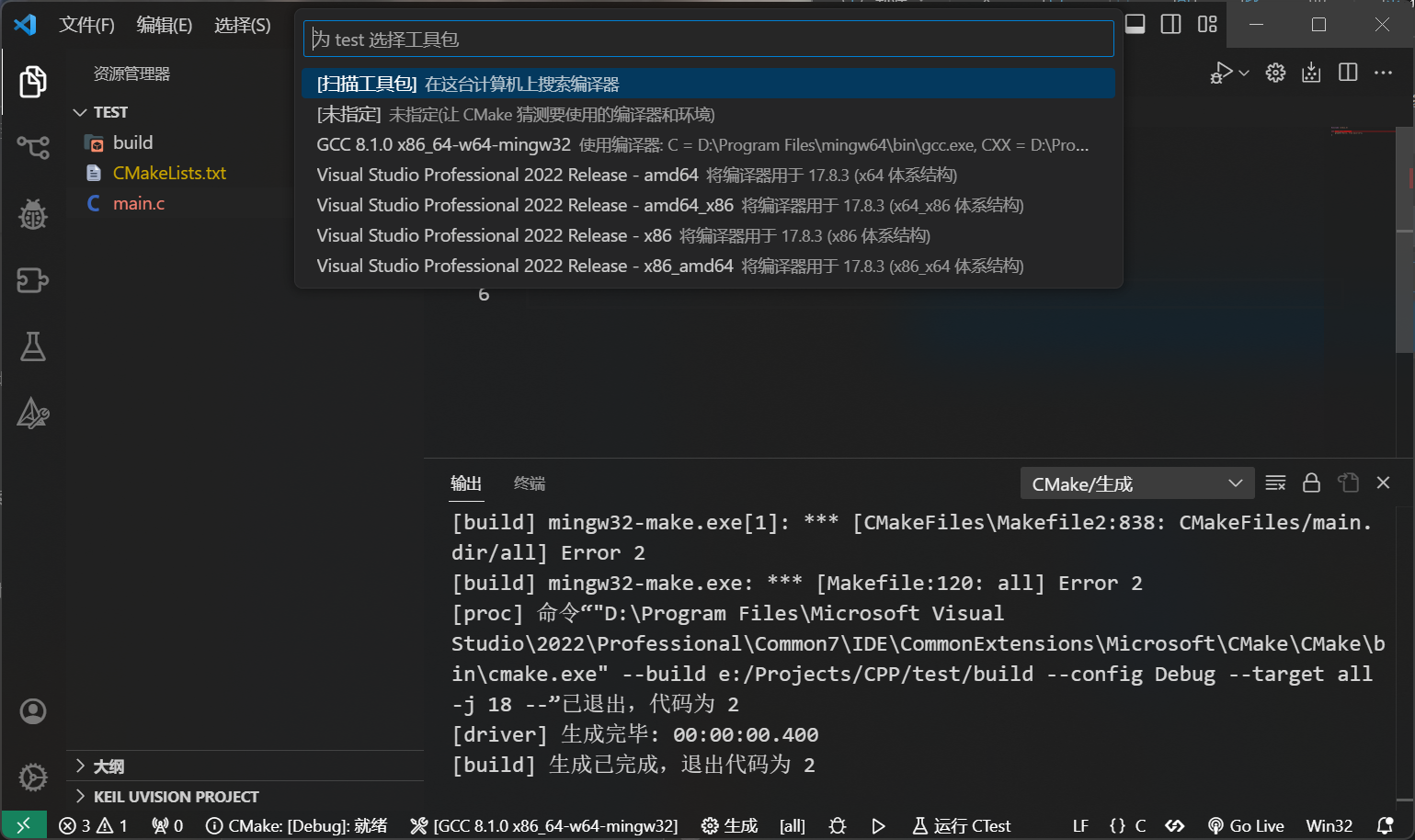Open the CMake tools sidebar icon
This screenshot has width=1415, height=840.
tap(33, 414)
